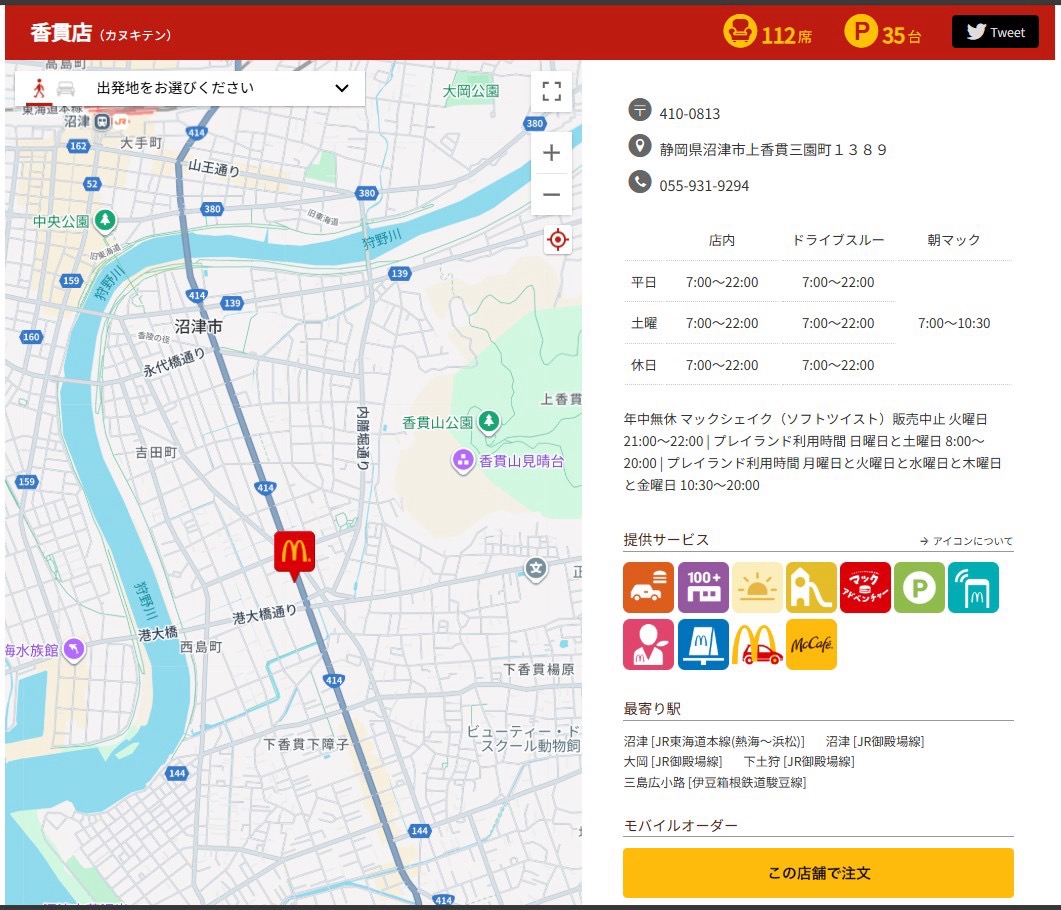
Task: Open the departure point dropdown
Action: click(190, 88)
